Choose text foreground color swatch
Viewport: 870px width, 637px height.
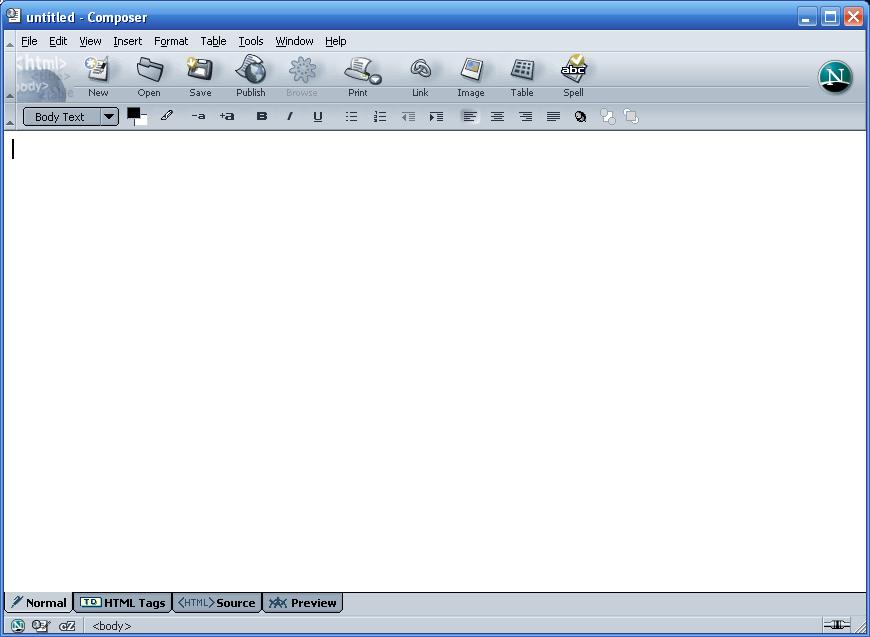coord(133,113)
